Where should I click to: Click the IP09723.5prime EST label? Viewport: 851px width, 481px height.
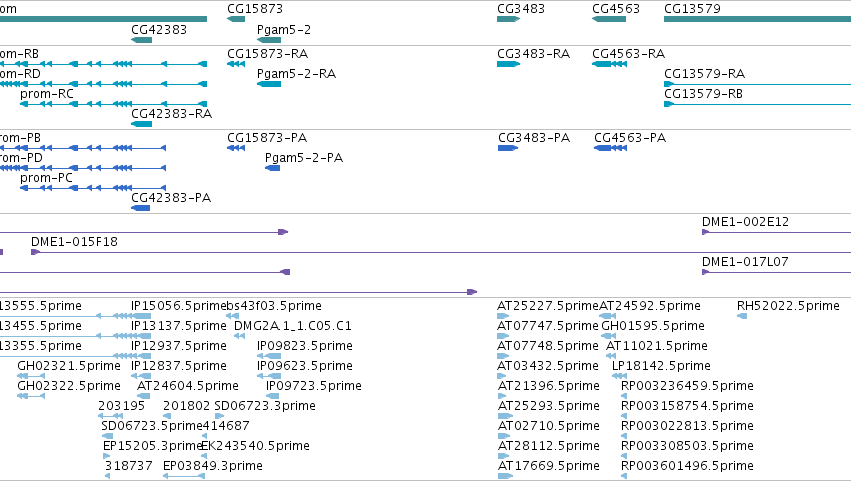(314, 387)
